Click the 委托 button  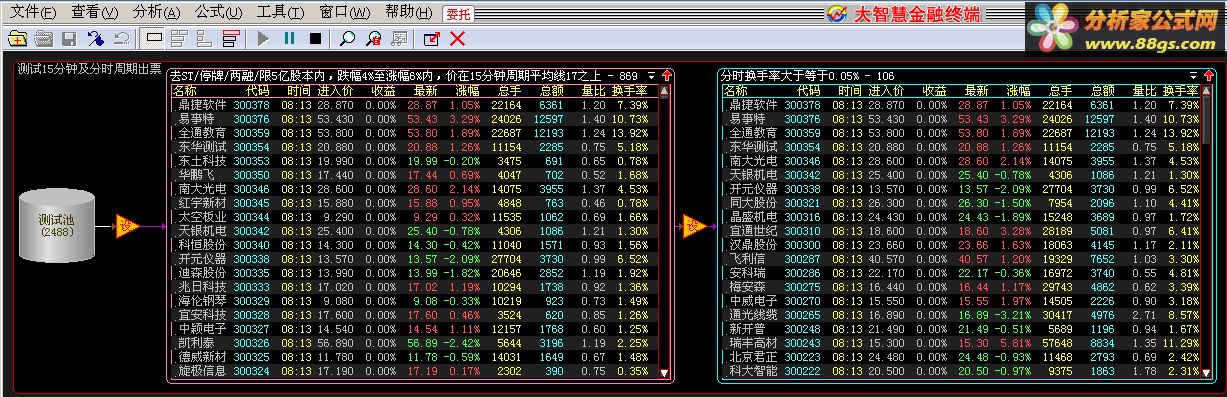click(x=457, y=14)
